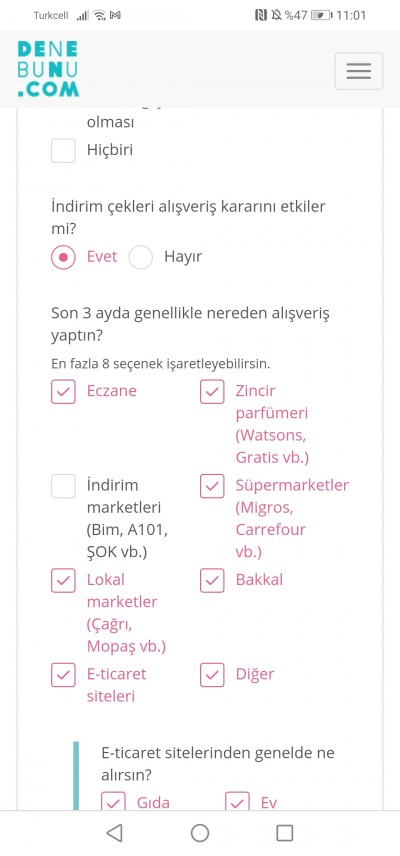
Task: Select the Evet radio button
Action: [63, 257]
